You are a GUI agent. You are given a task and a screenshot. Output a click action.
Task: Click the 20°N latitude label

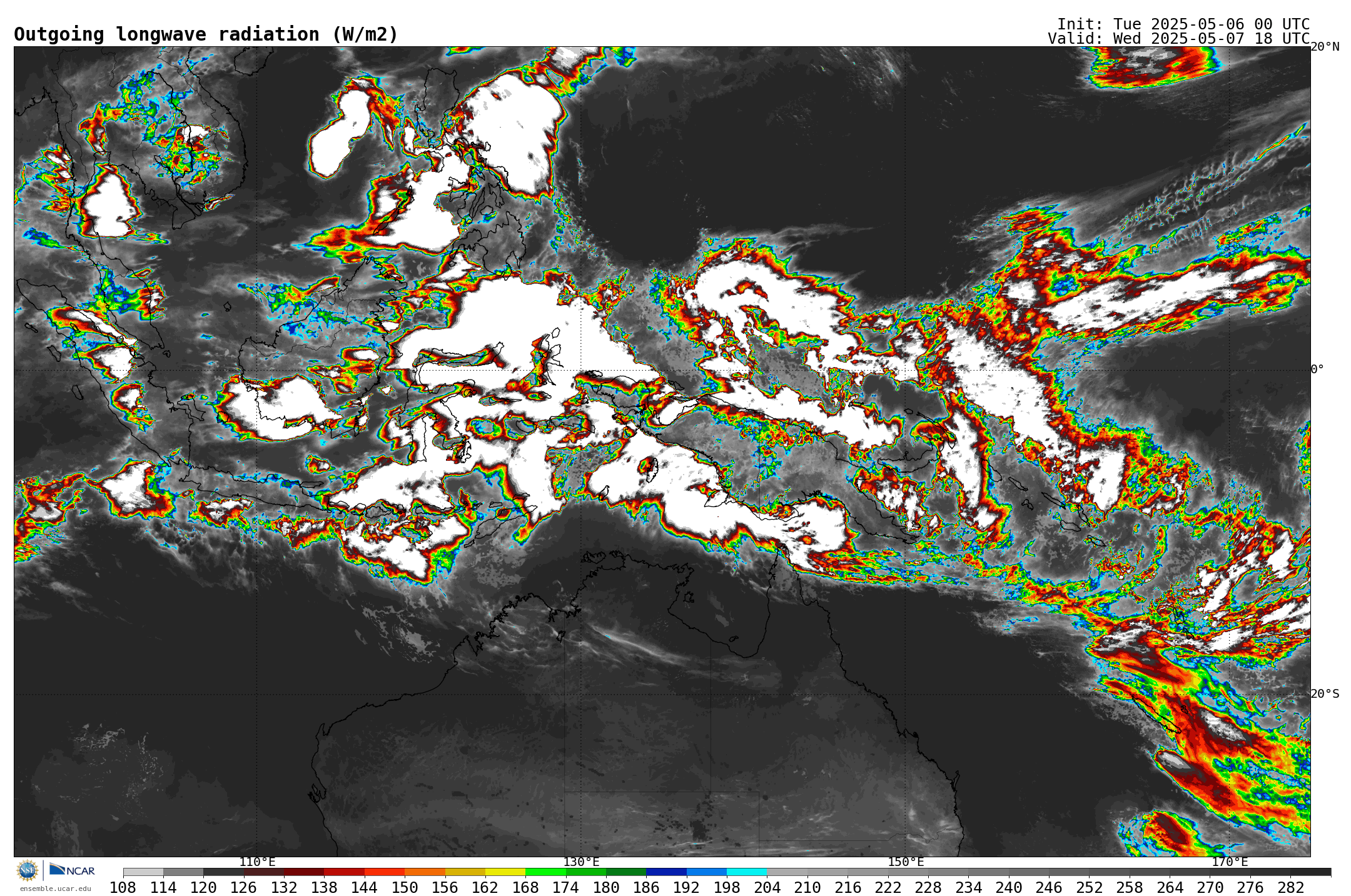[1325, 47]
